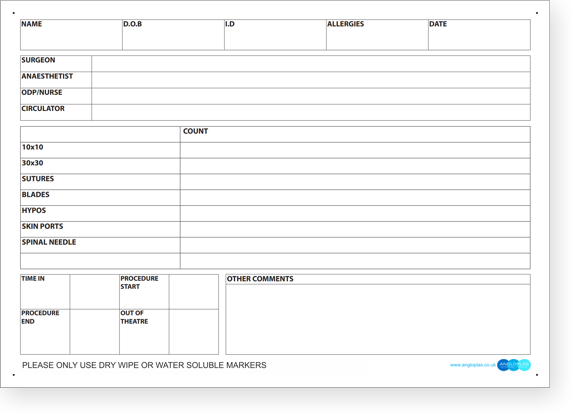Click the ODP/NURSE entry row

pos(311,96)
